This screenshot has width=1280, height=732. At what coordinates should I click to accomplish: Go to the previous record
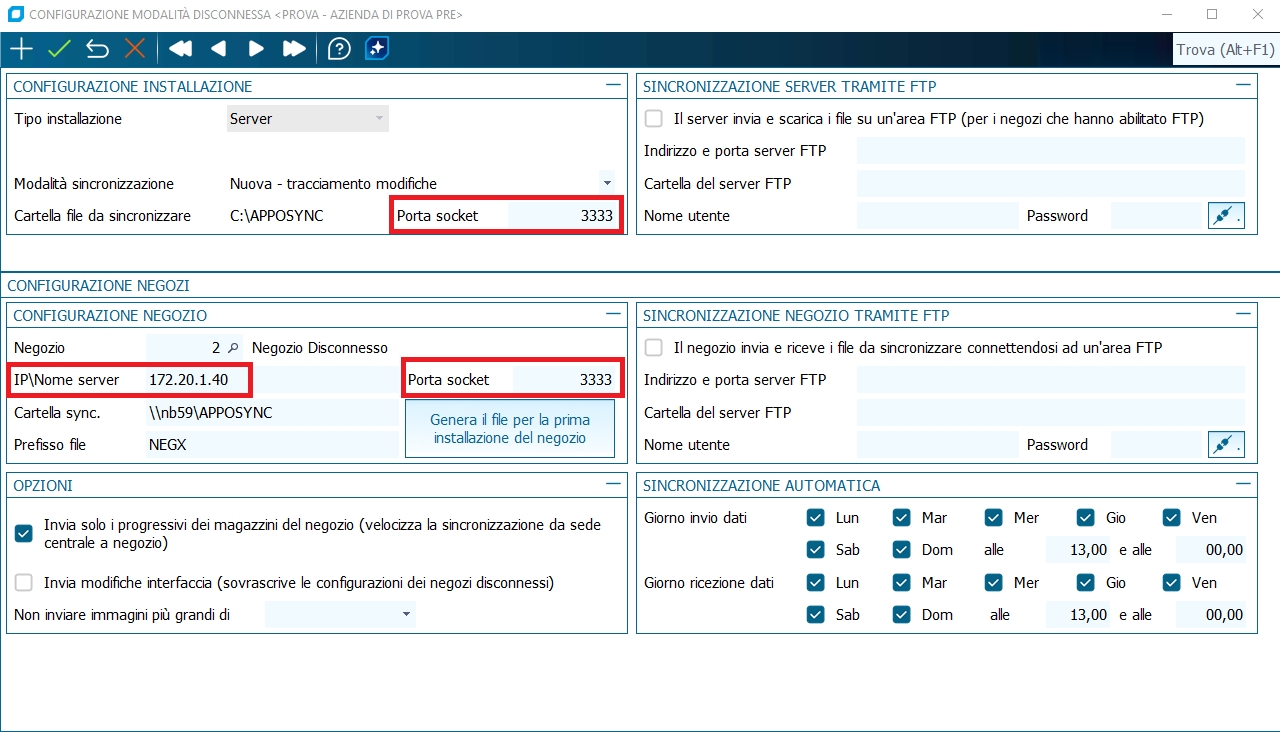pos(218,48)
